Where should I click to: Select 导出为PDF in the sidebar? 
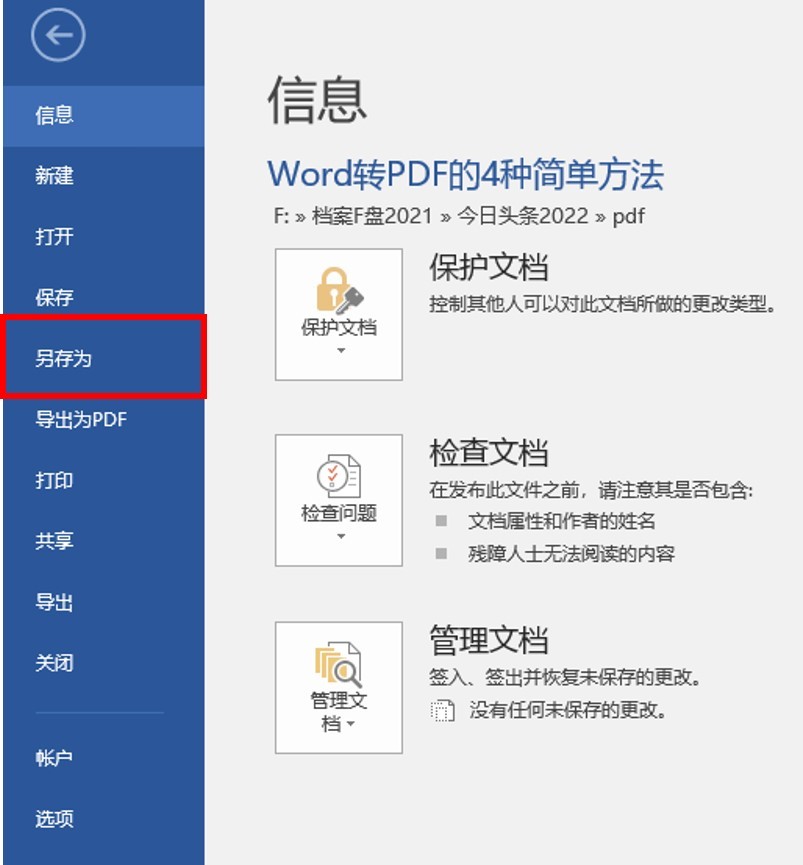click(x=72, y=419)
